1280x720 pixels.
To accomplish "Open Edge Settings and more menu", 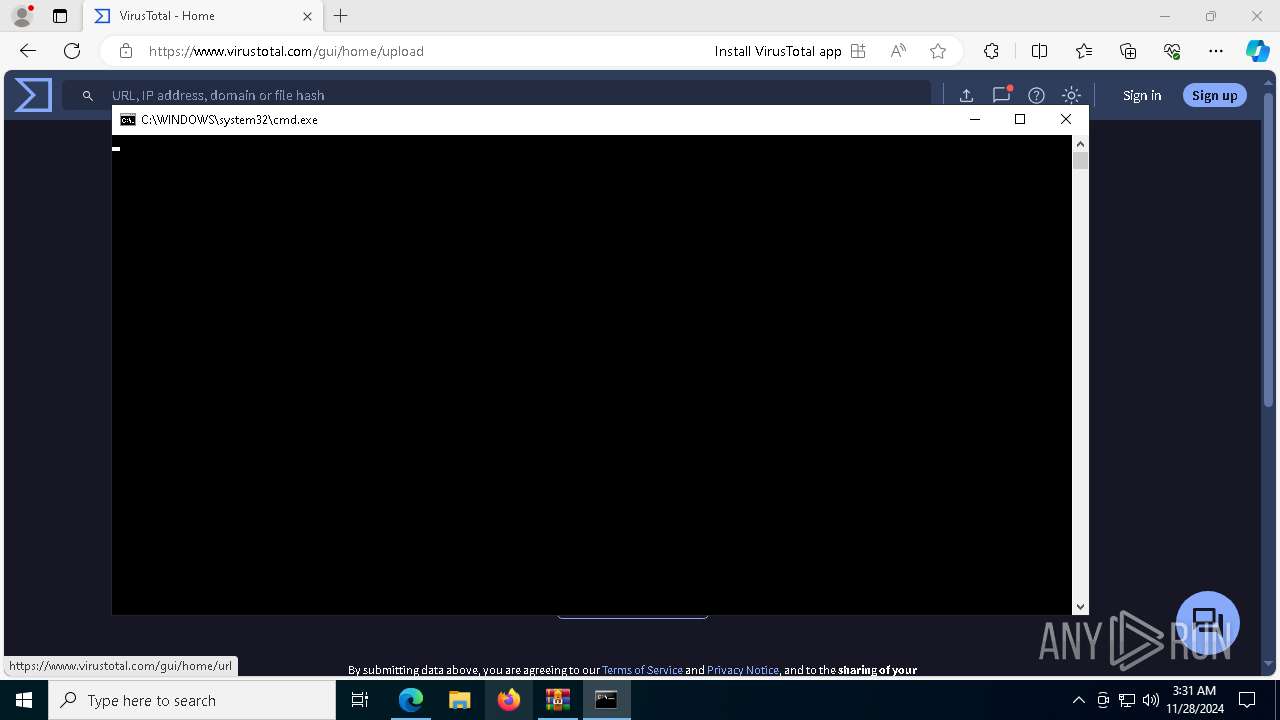I will point(1216,51).
